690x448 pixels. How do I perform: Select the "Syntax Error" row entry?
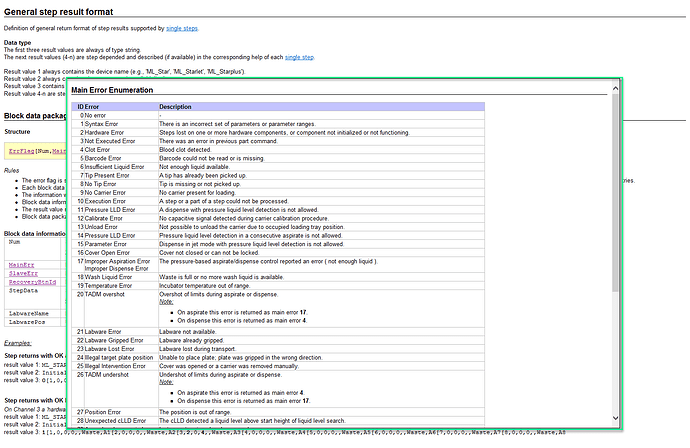[x=107, y=123]
